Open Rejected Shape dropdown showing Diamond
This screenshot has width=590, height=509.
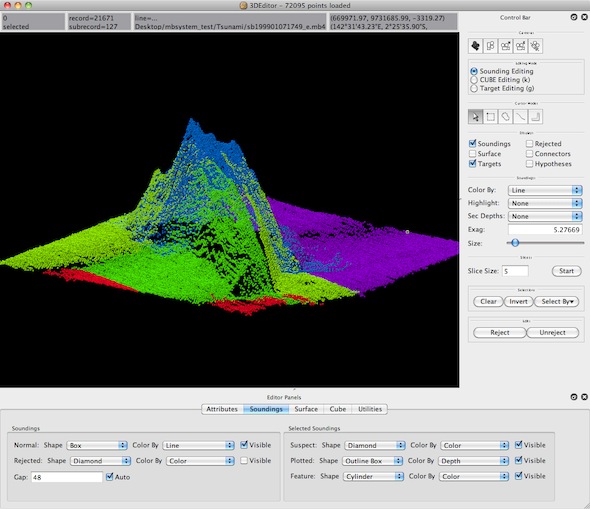(100, 461)
